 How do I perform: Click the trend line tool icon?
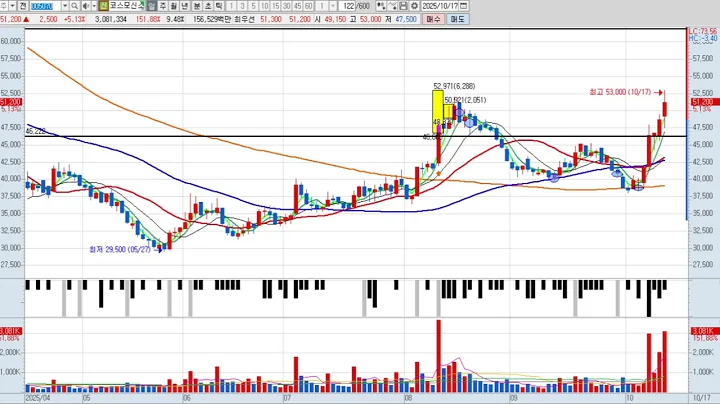(x=392, y=6)
